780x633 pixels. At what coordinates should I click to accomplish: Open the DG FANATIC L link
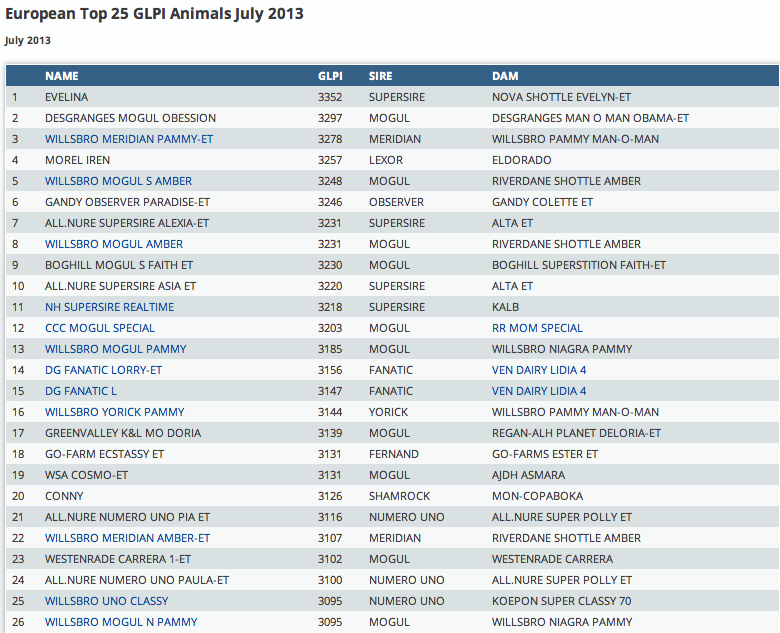(81, 391)
